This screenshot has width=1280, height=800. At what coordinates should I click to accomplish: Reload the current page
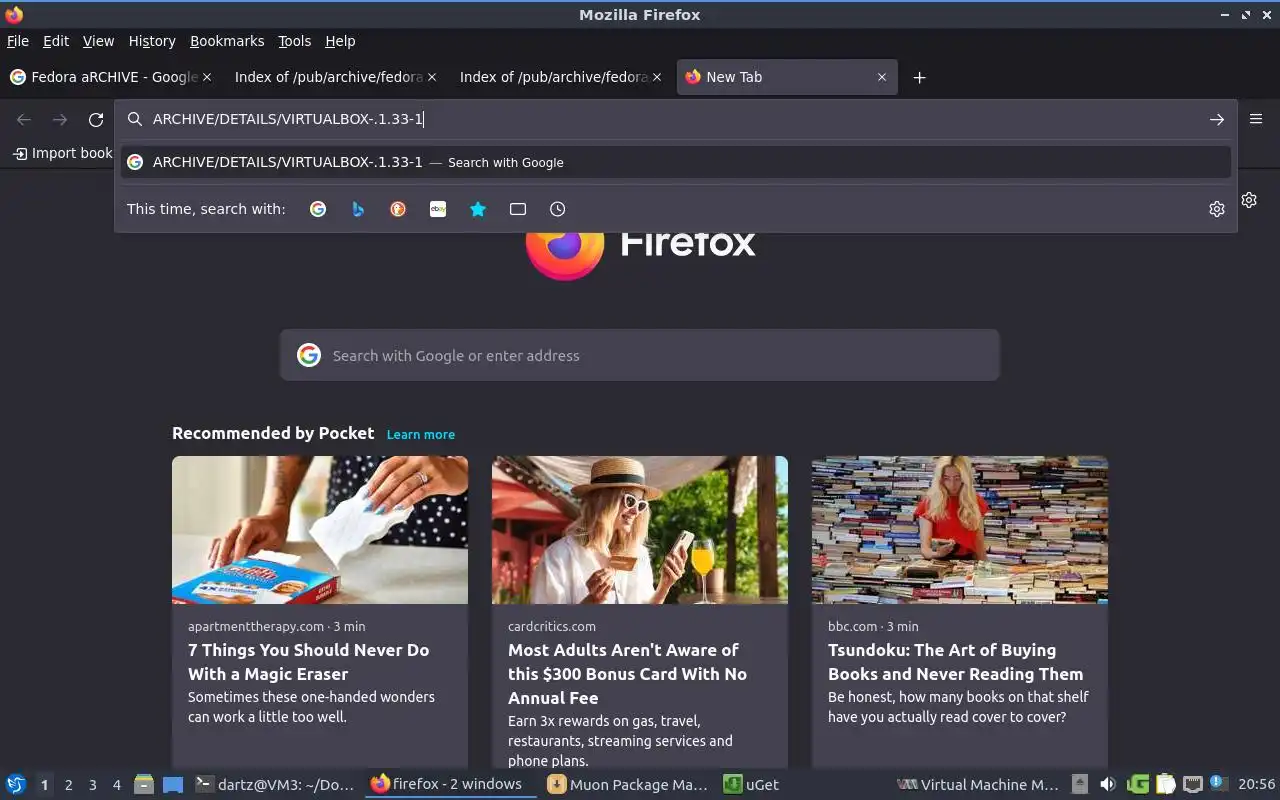[96, 119]
